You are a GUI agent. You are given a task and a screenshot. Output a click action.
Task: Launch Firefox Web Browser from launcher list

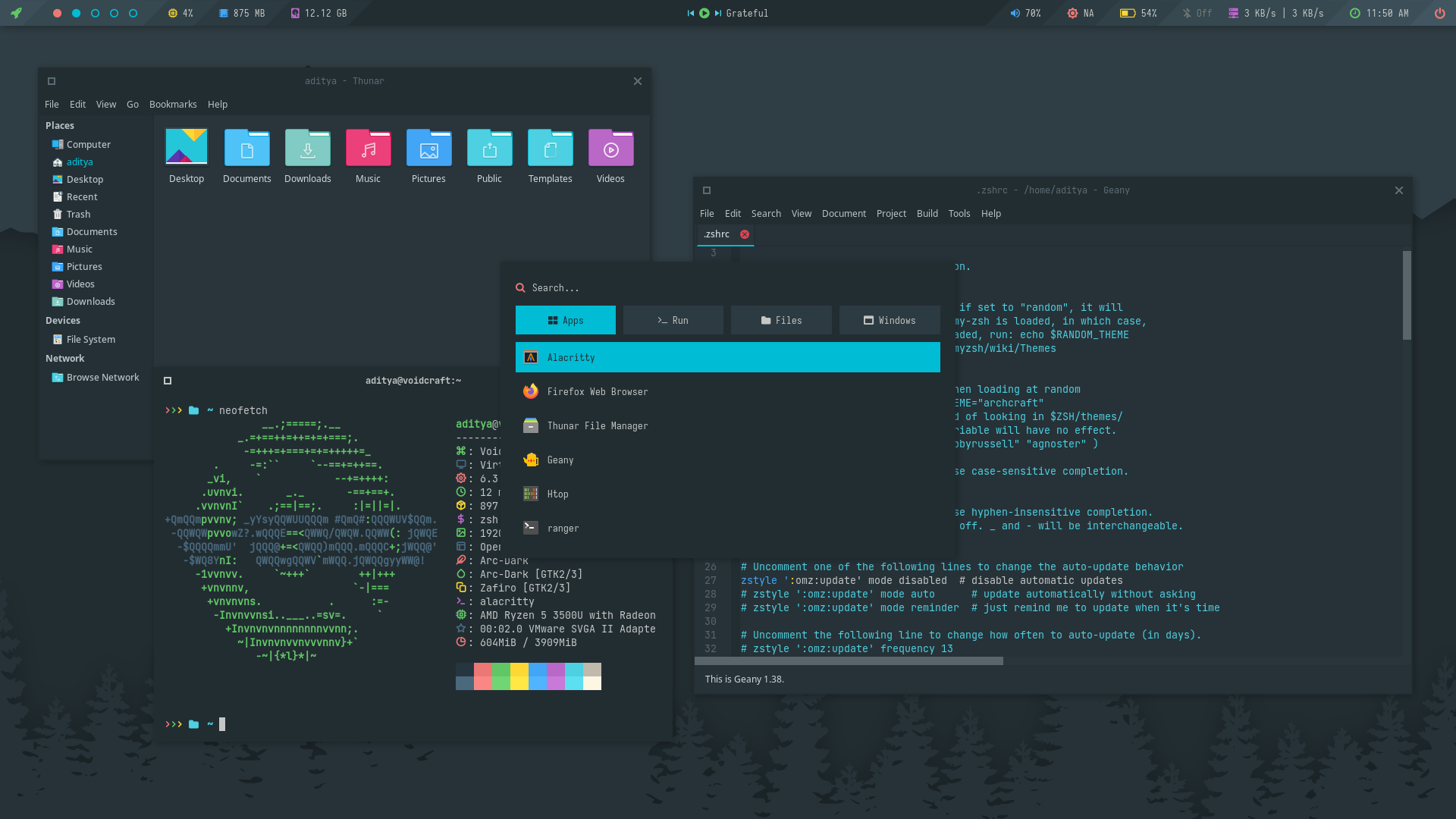tap(597, 392)
